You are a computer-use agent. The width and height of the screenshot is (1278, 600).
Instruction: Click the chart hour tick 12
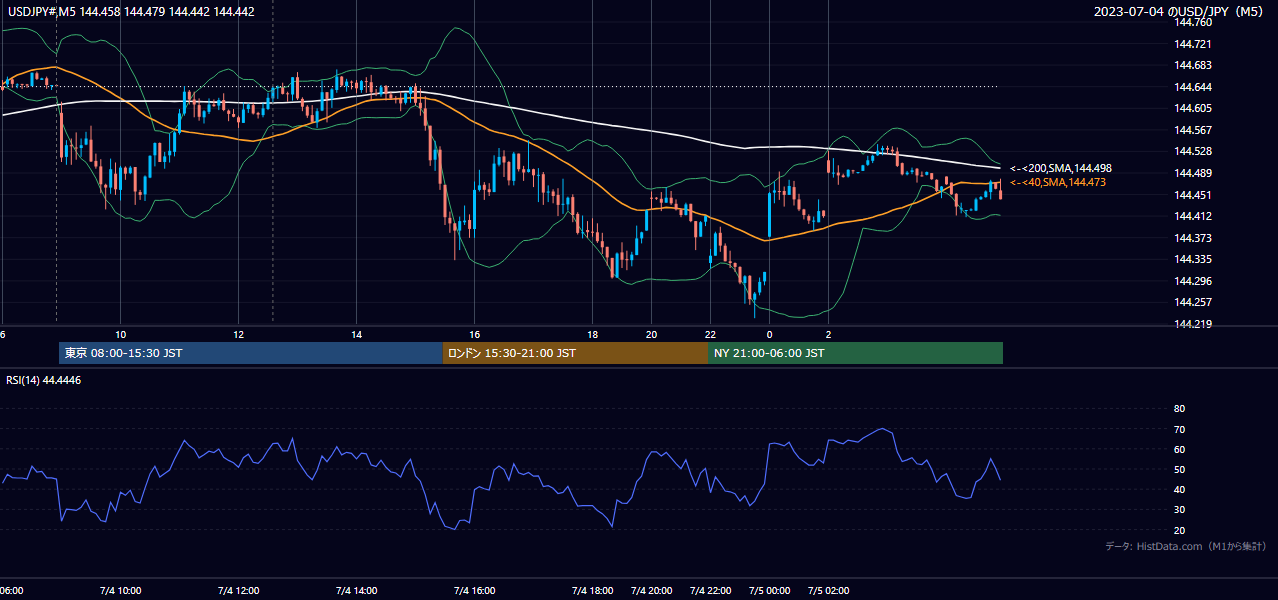[239, 334]
